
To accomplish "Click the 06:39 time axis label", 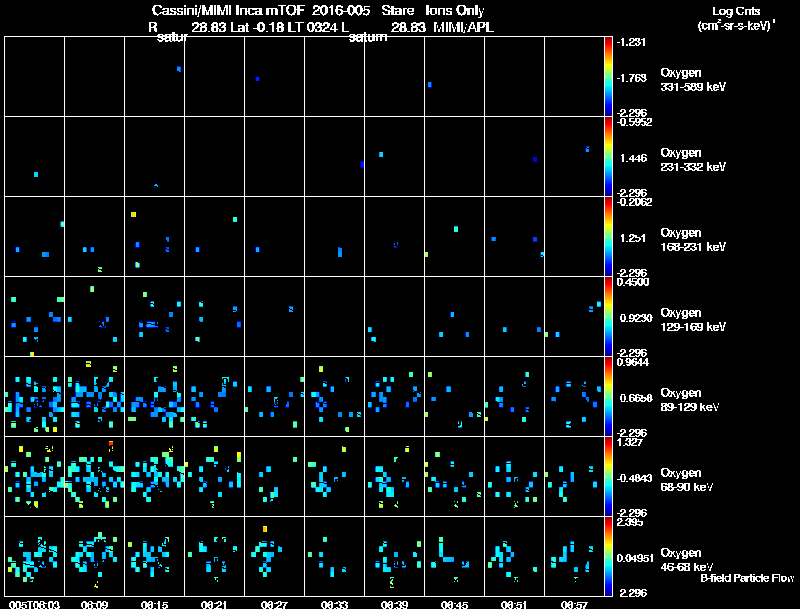I will tap(394, 604).
